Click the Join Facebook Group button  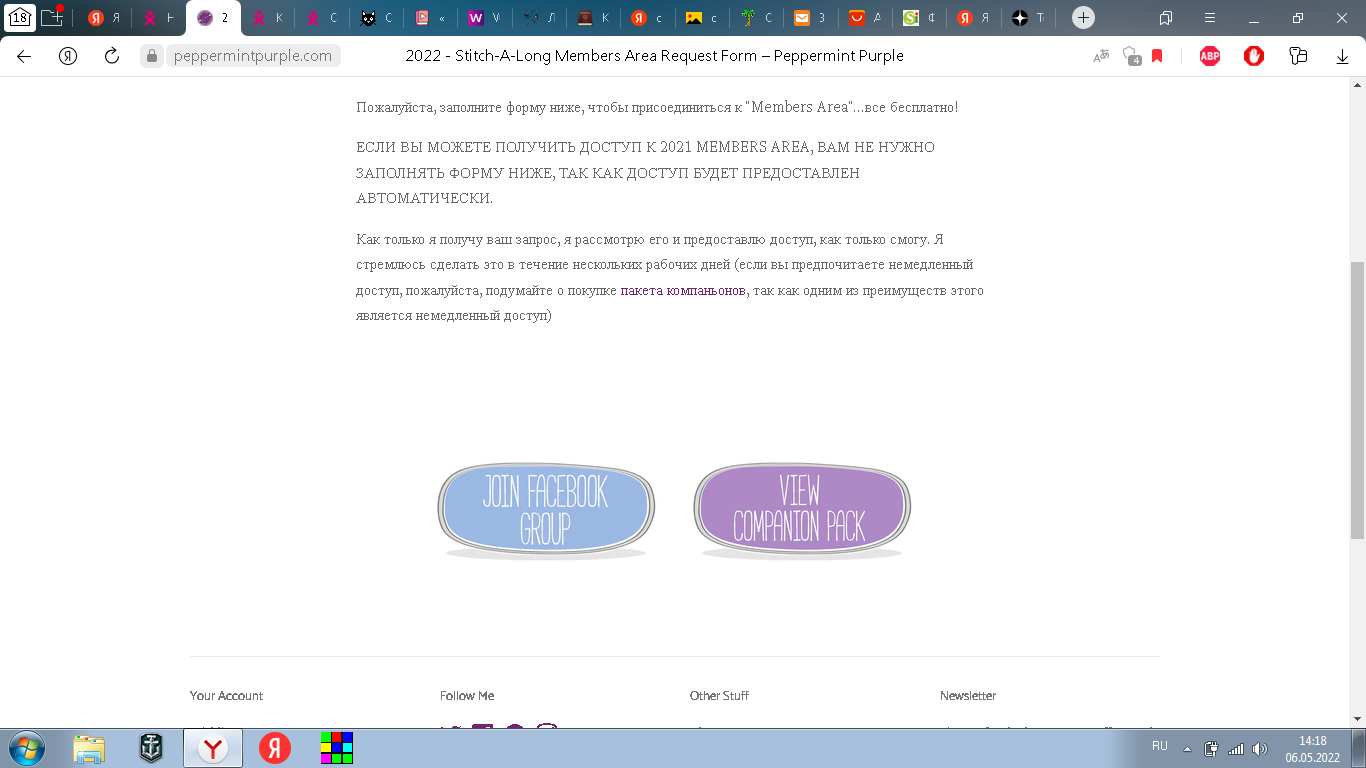pos(545,509)
